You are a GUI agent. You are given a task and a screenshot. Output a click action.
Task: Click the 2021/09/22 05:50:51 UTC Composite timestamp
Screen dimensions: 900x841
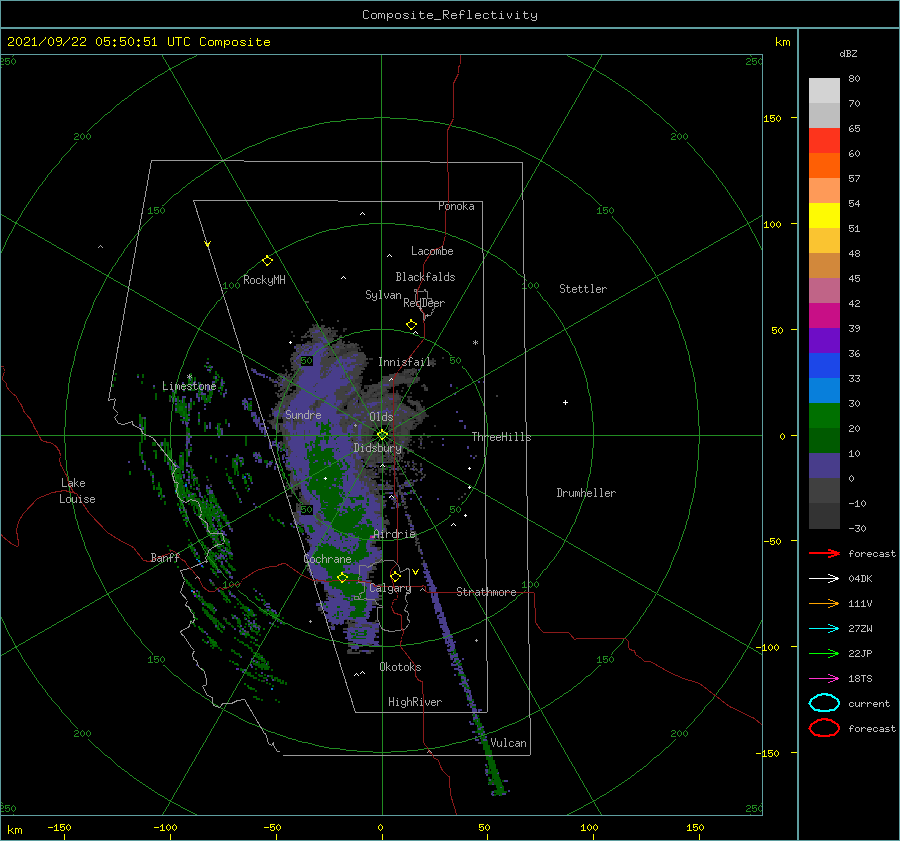click(139, 42)
